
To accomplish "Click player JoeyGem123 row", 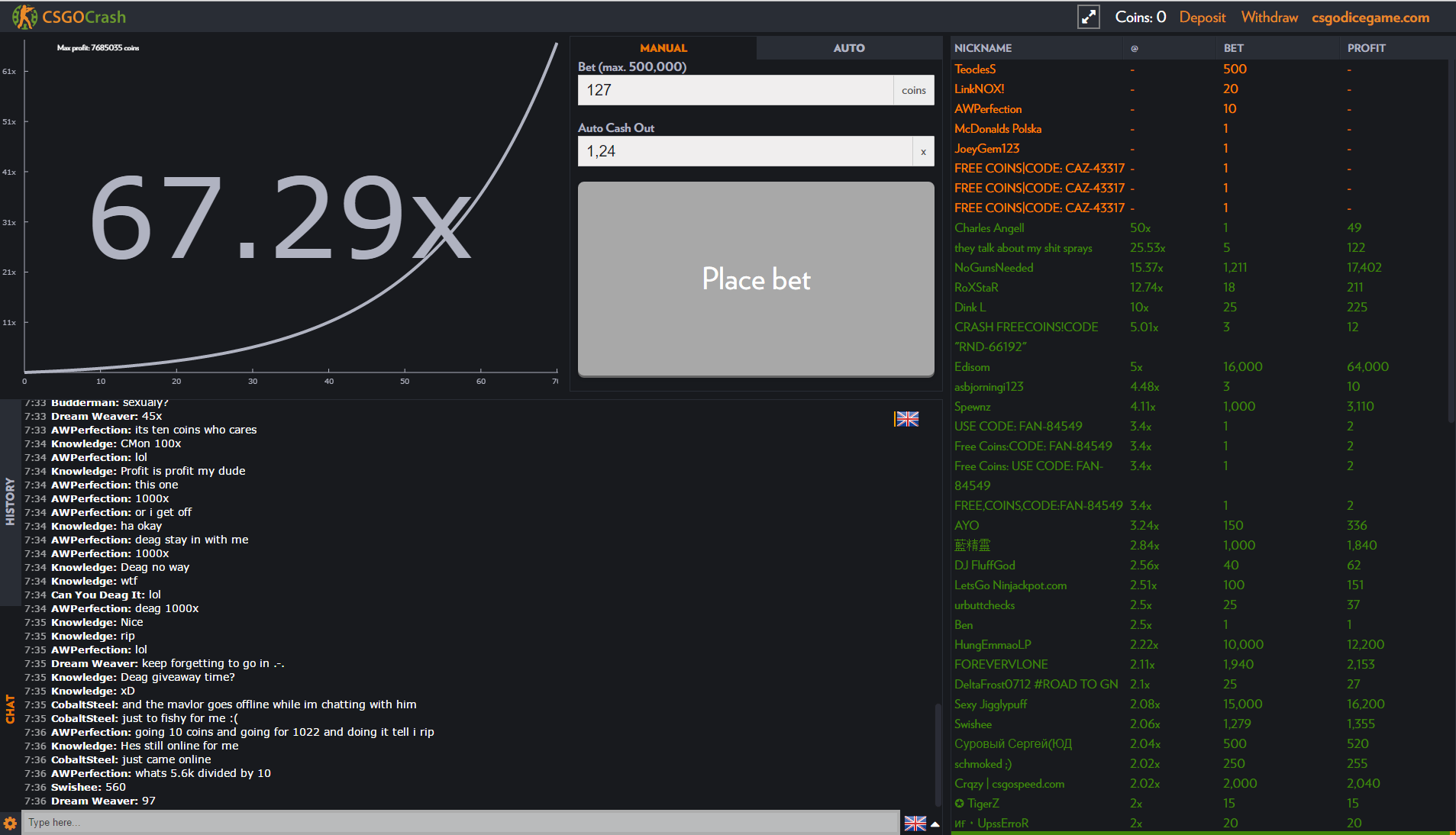I will point(1199,148).
